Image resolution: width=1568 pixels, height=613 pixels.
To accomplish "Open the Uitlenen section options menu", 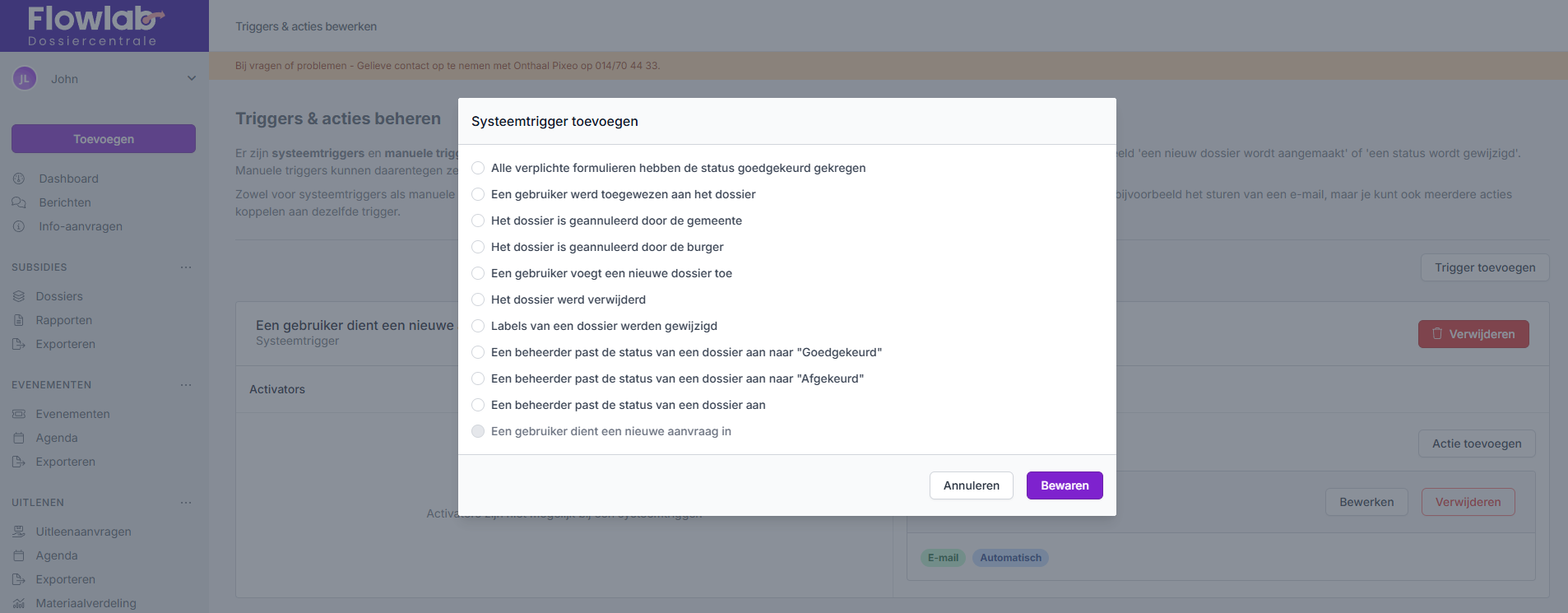I will (186, 503).
